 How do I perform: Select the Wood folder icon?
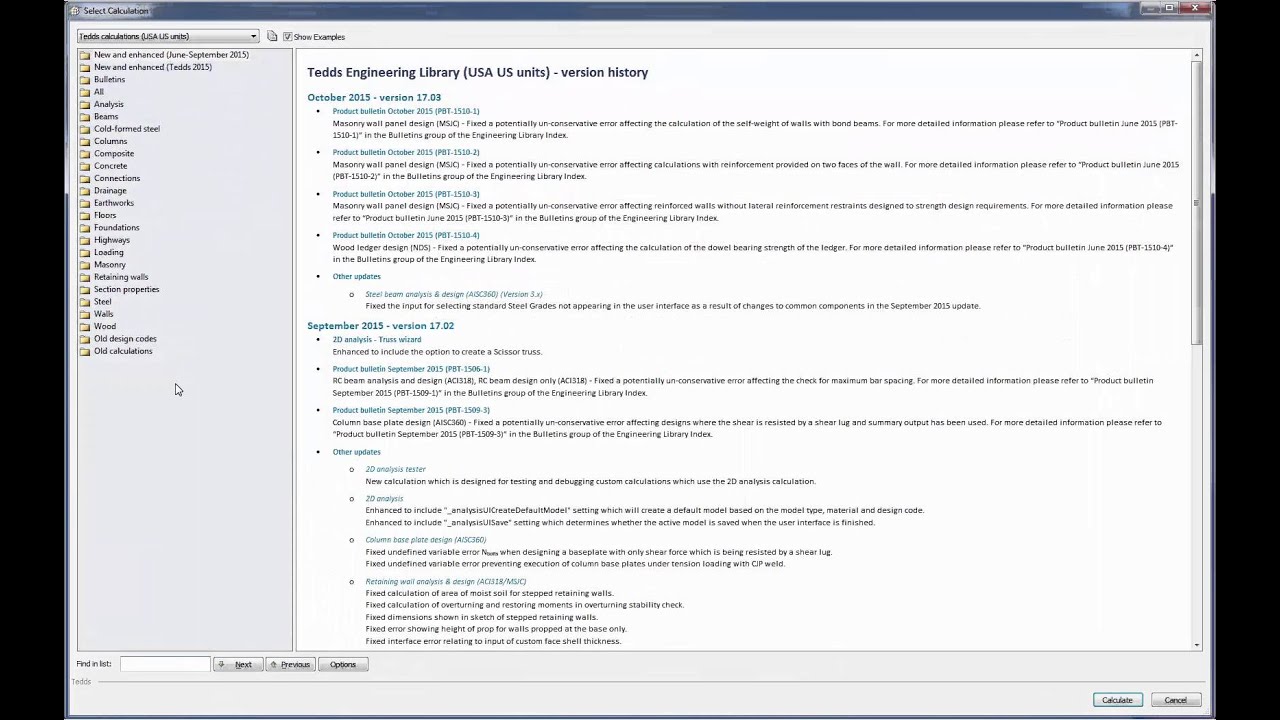tap(85, 326)
